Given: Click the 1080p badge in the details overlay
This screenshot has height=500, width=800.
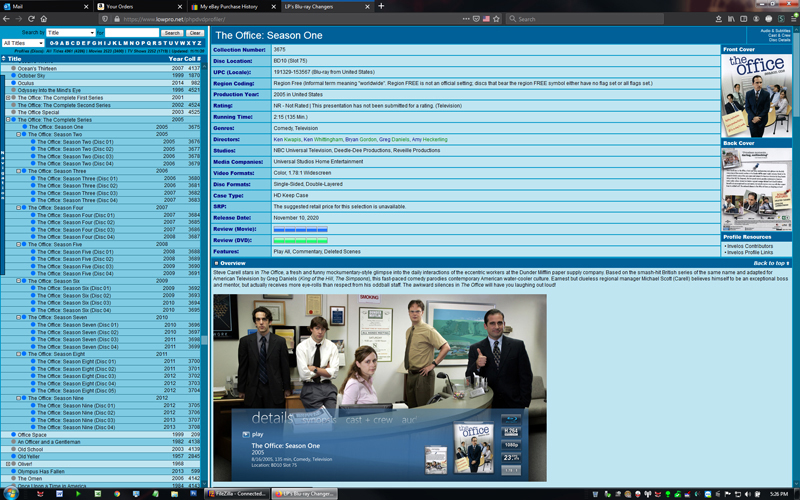Looking at the screenshot, I should [x=511, y=444].
